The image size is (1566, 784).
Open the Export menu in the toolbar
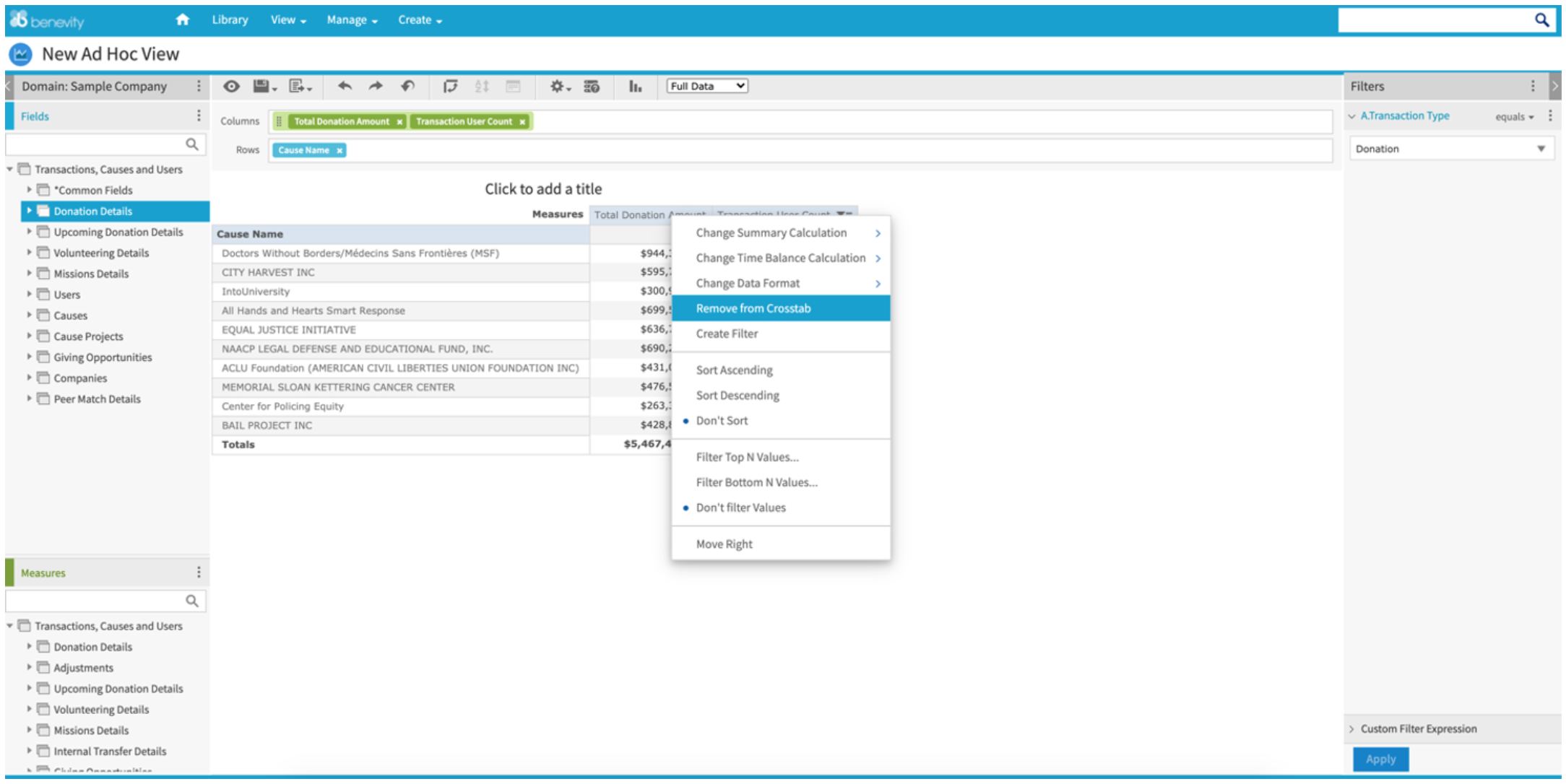pos(300,86)
